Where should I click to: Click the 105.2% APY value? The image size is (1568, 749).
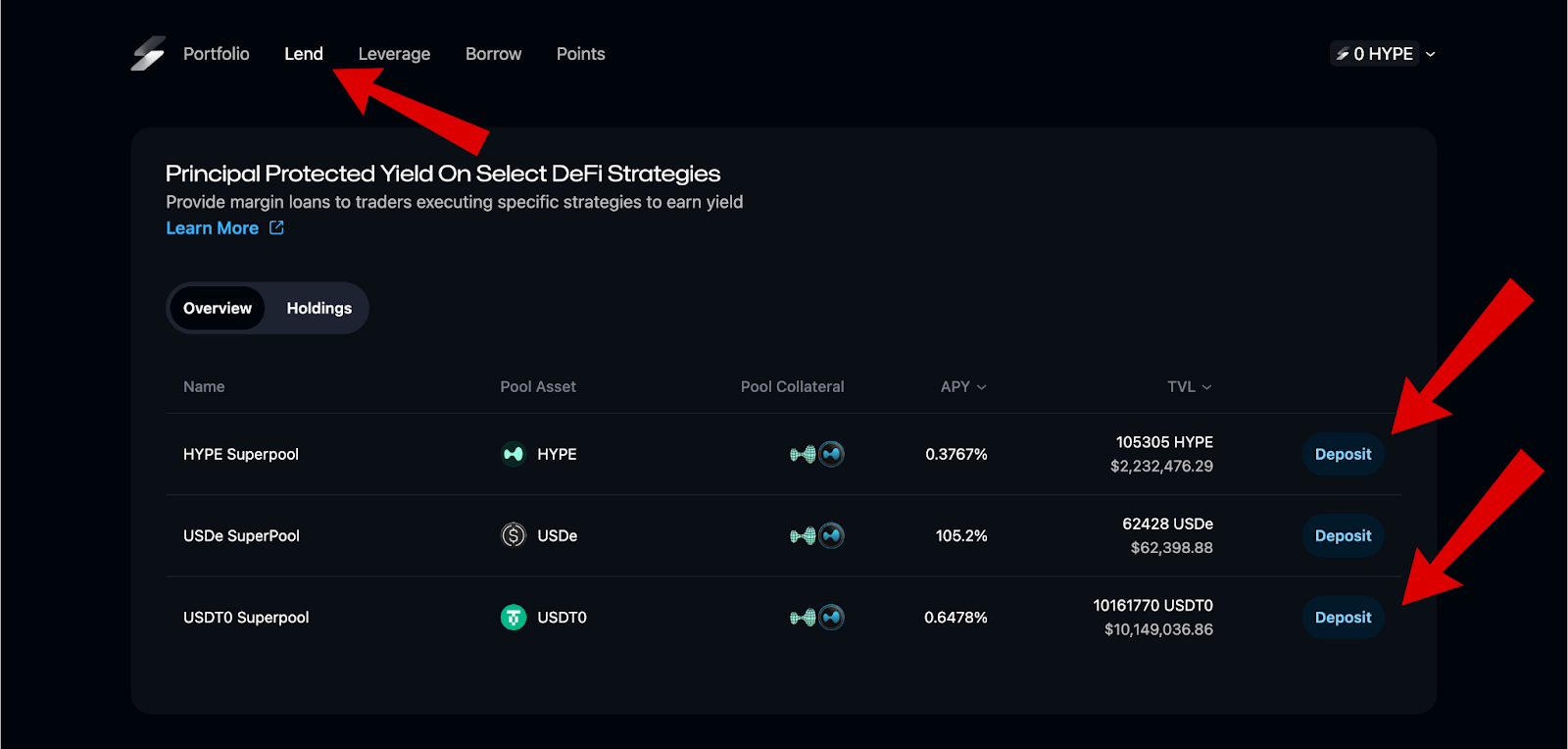961,535
